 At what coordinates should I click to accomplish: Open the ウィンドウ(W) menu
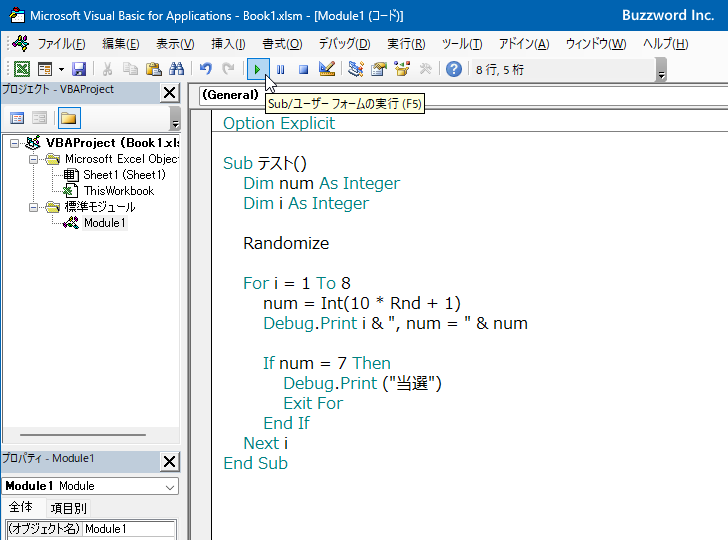coord(596,44)
